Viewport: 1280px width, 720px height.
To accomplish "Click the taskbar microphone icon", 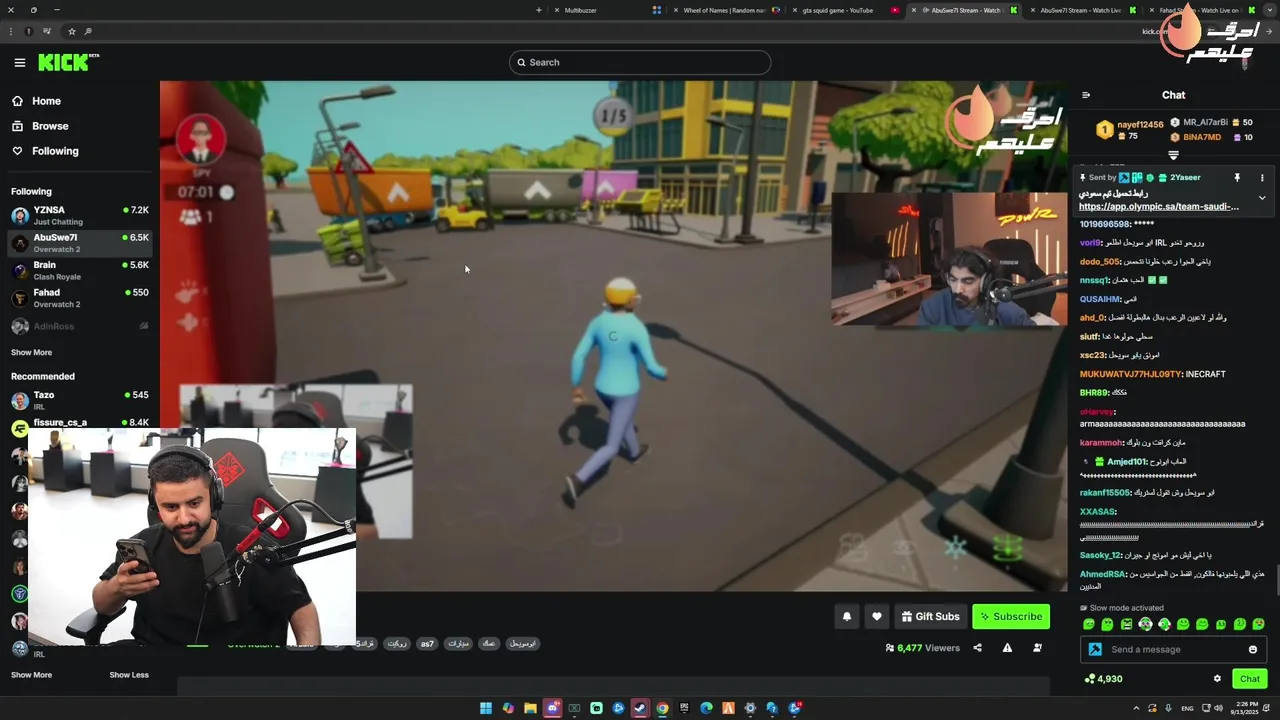I will (1168, 708).
